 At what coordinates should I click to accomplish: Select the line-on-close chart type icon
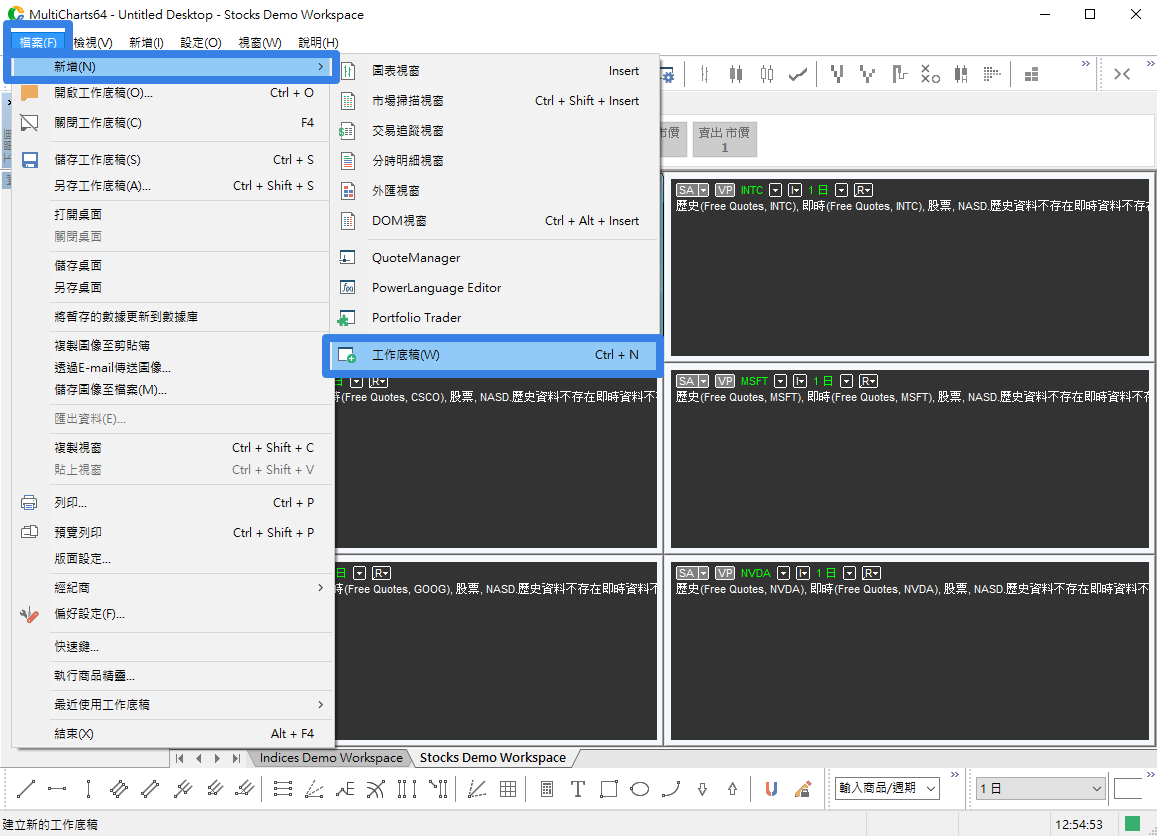coord(798,74)
